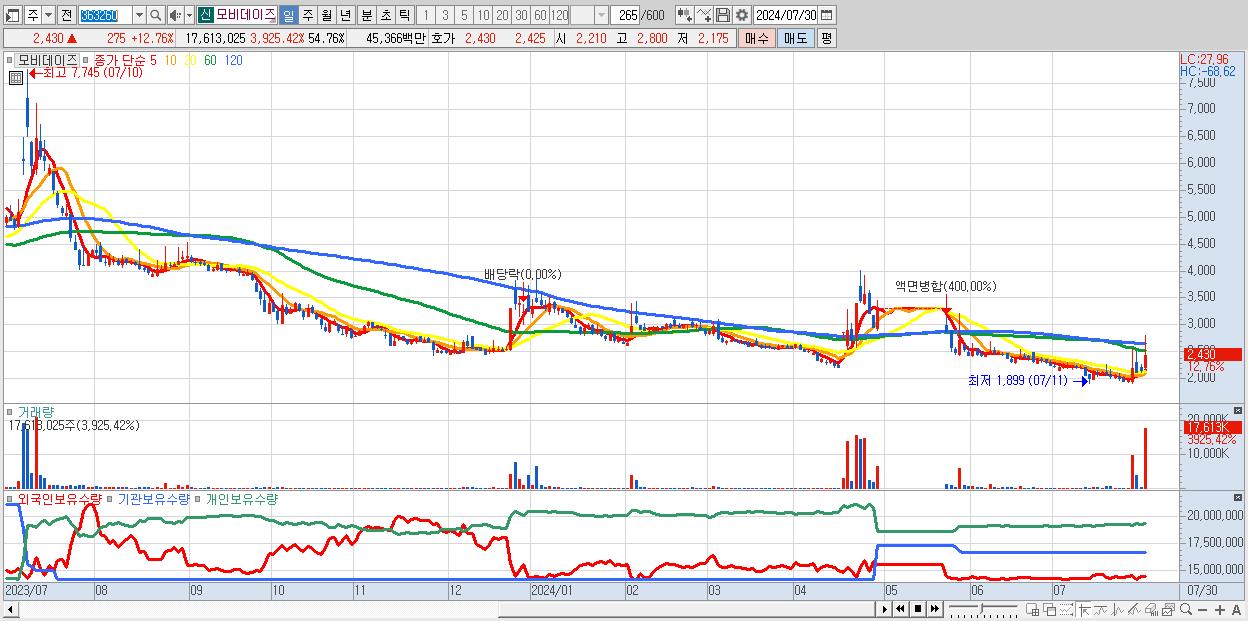The image size is (1248, 621).
Task: Select interval 60 button
Action: coord(540,15)
